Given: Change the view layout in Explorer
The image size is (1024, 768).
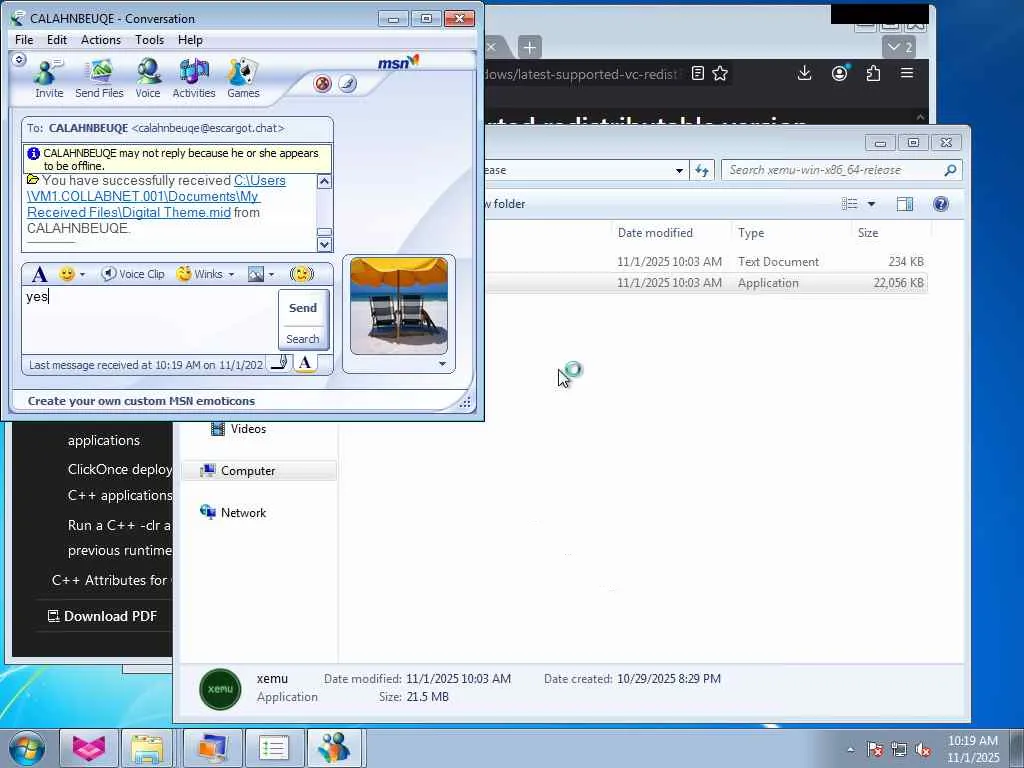Looking at the screenshot, I should tap(850, 204).
